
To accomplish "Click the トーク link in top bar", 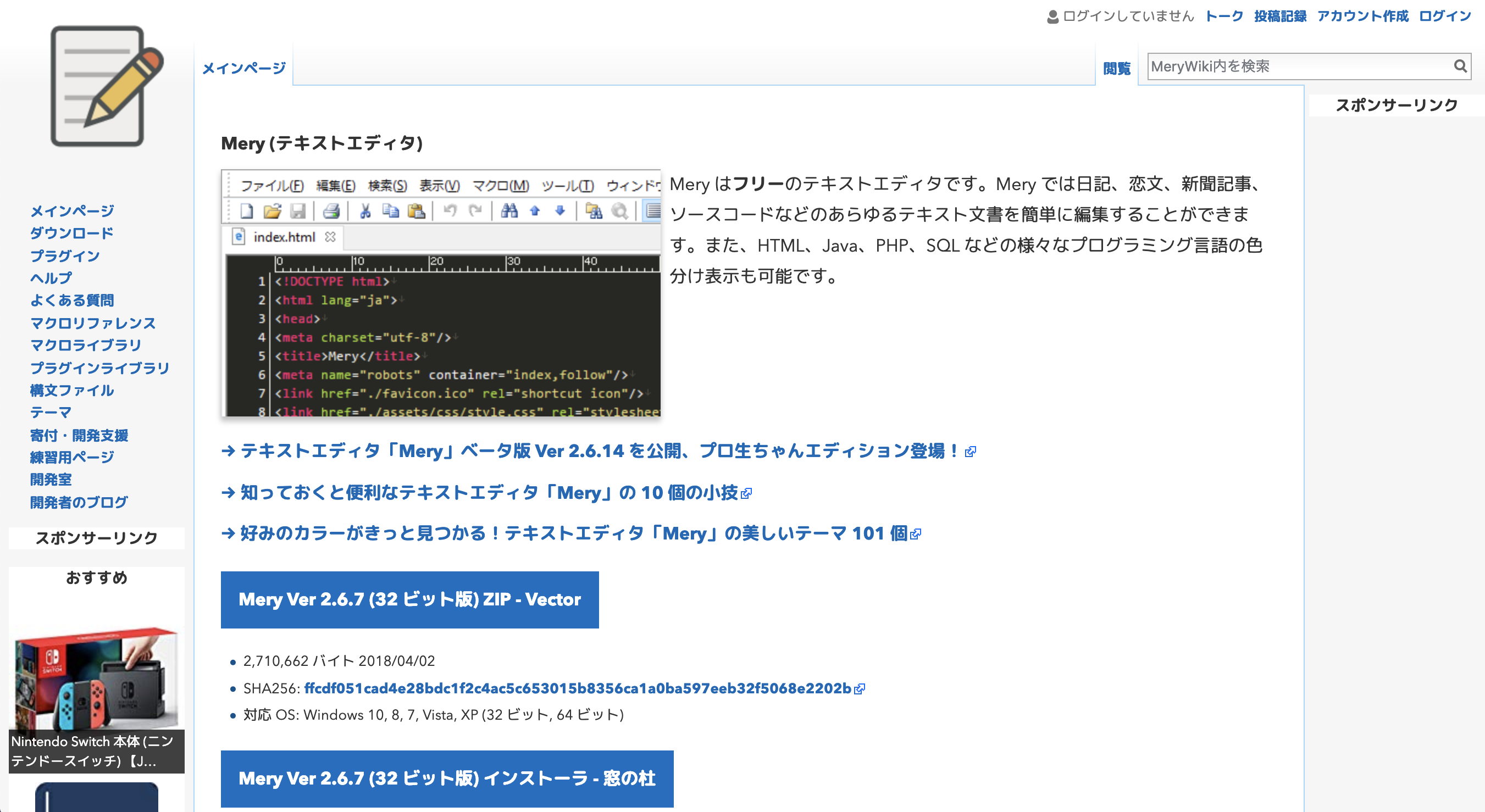I will (x=1224, y=16).
